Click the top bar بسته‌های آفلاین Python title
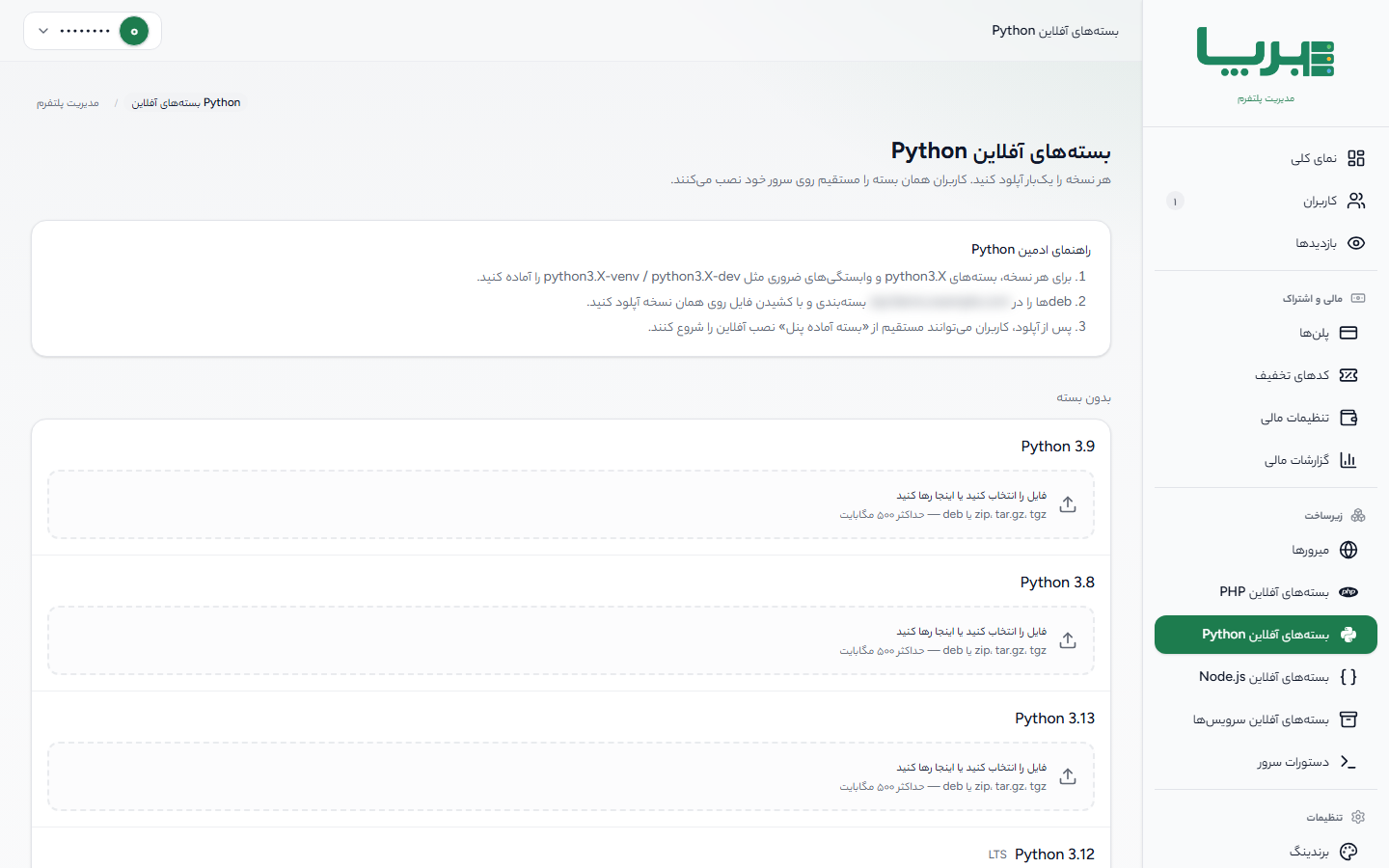Viewport: 1389px width, 868px height. click(1055, 31)
